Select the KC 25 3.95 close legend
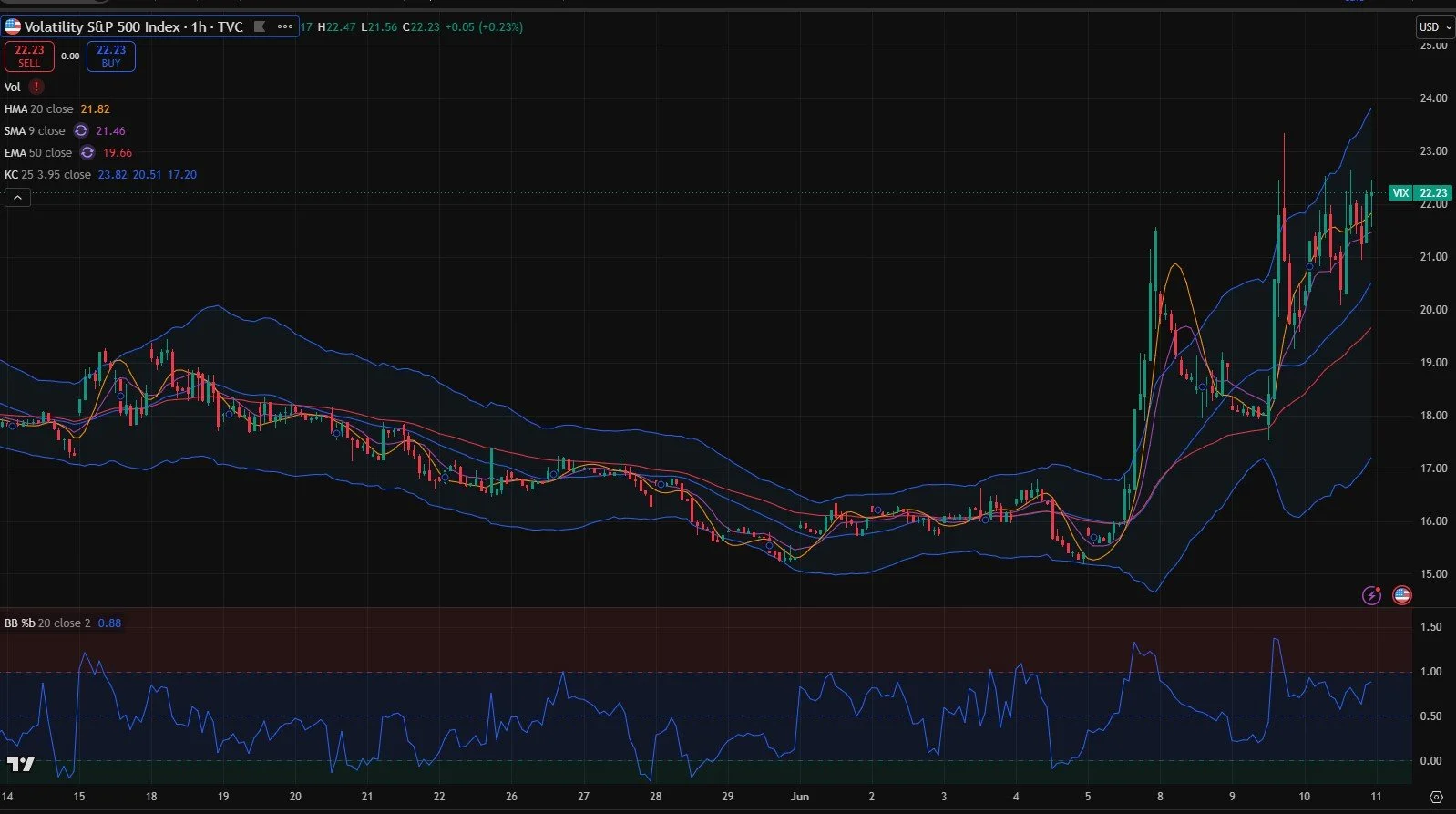The image size is (1456, 814). click(47, 174)
